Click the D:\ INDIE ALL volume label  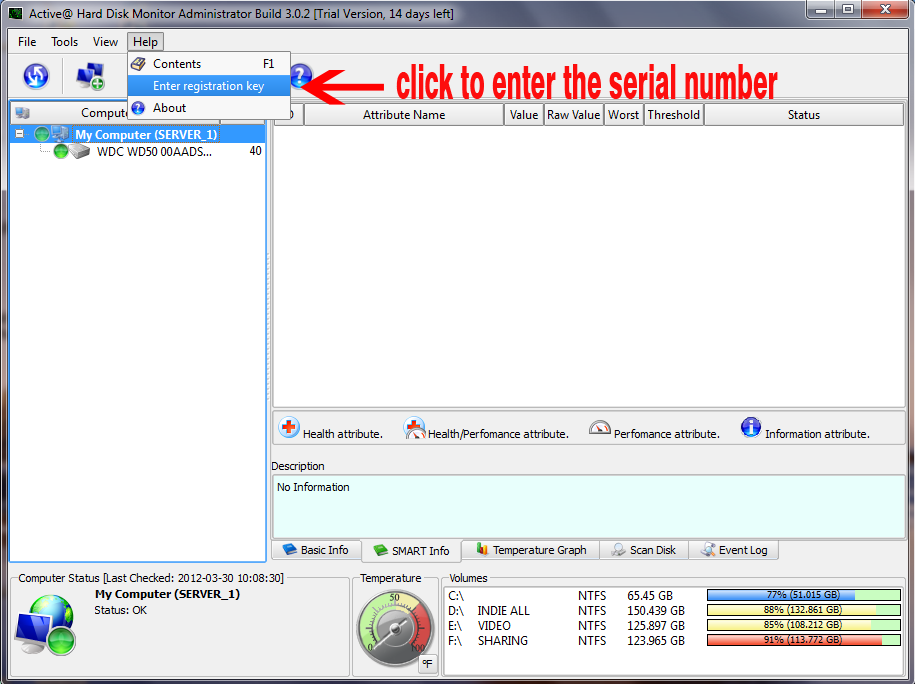click(x=504, y=610)
